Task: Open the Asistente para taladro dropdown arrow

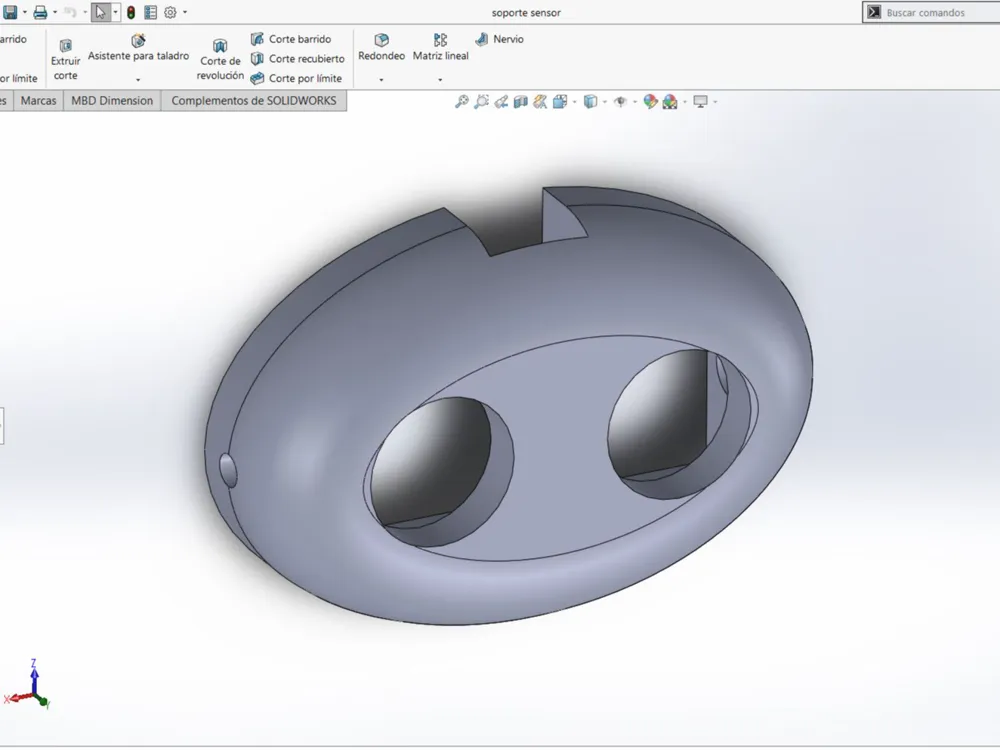Action: click(x=138, y=80)
